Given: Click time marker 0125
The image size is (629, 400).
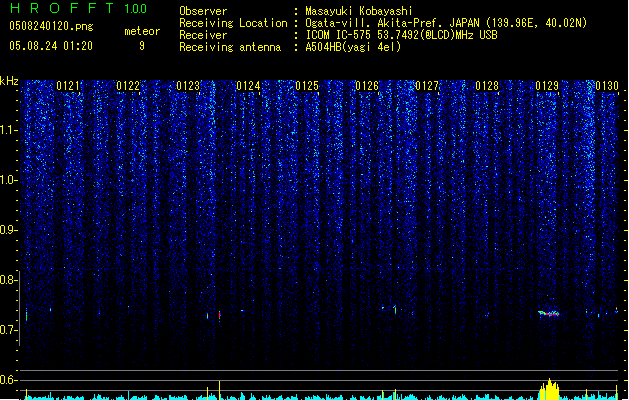Looking at the screenshot, I should pyautogui.click(x=307, y=86).
